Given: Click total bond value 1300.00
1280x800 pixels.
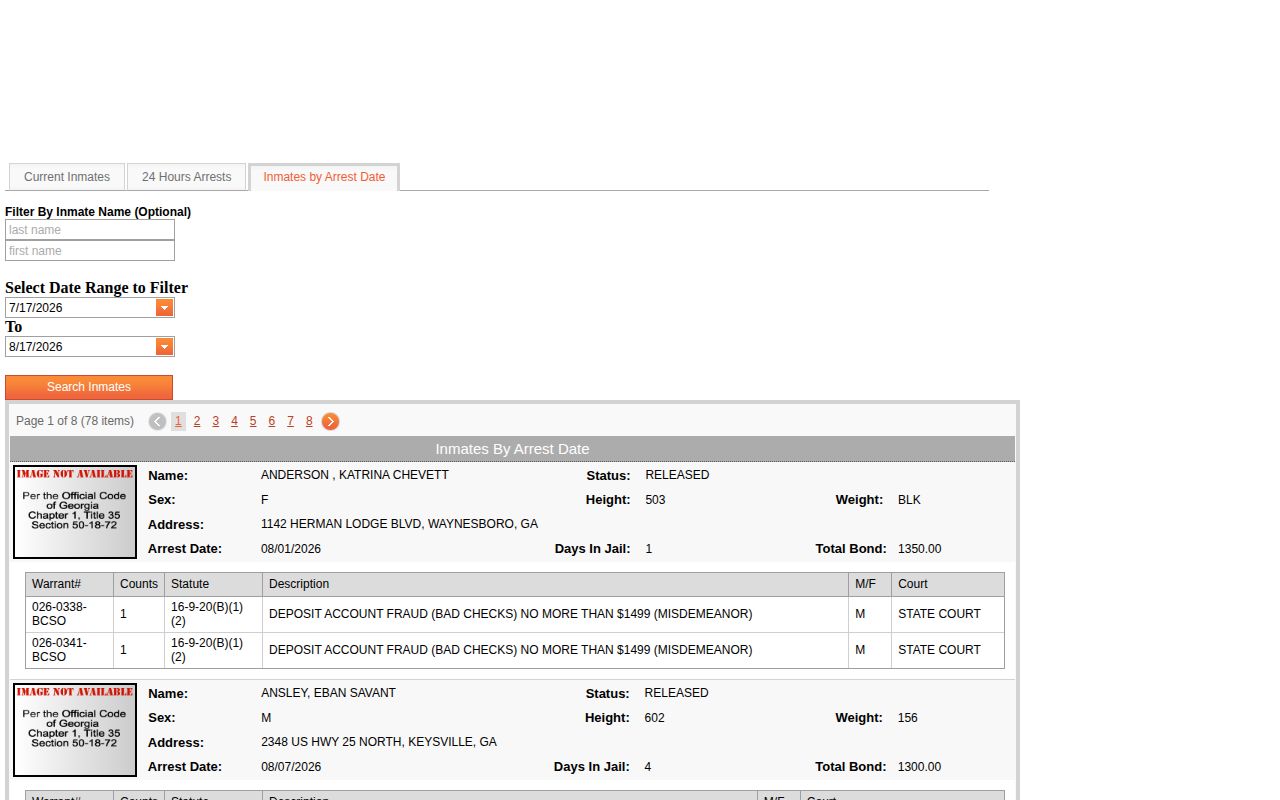Looking at the screenshot, I should (919, 767).
